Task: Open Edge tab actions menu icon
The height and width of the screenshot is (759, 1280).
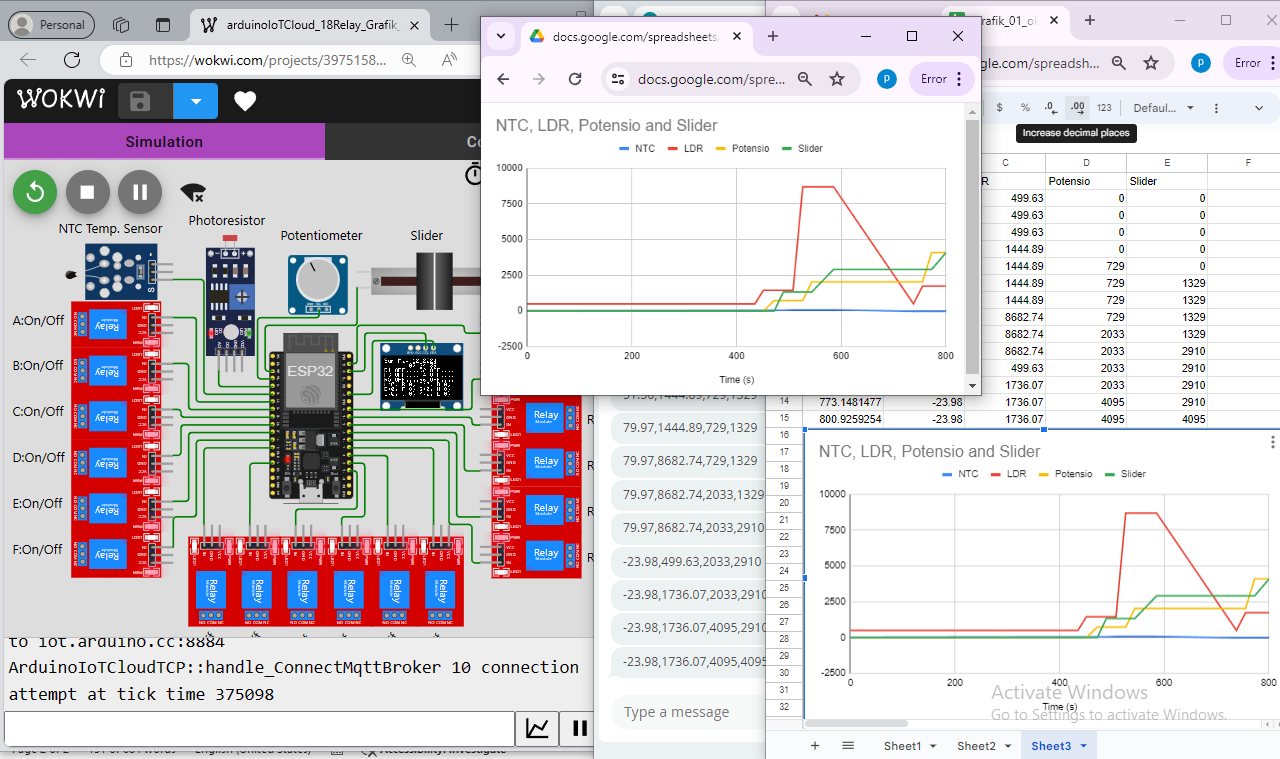Action: [x=162, y=25]
